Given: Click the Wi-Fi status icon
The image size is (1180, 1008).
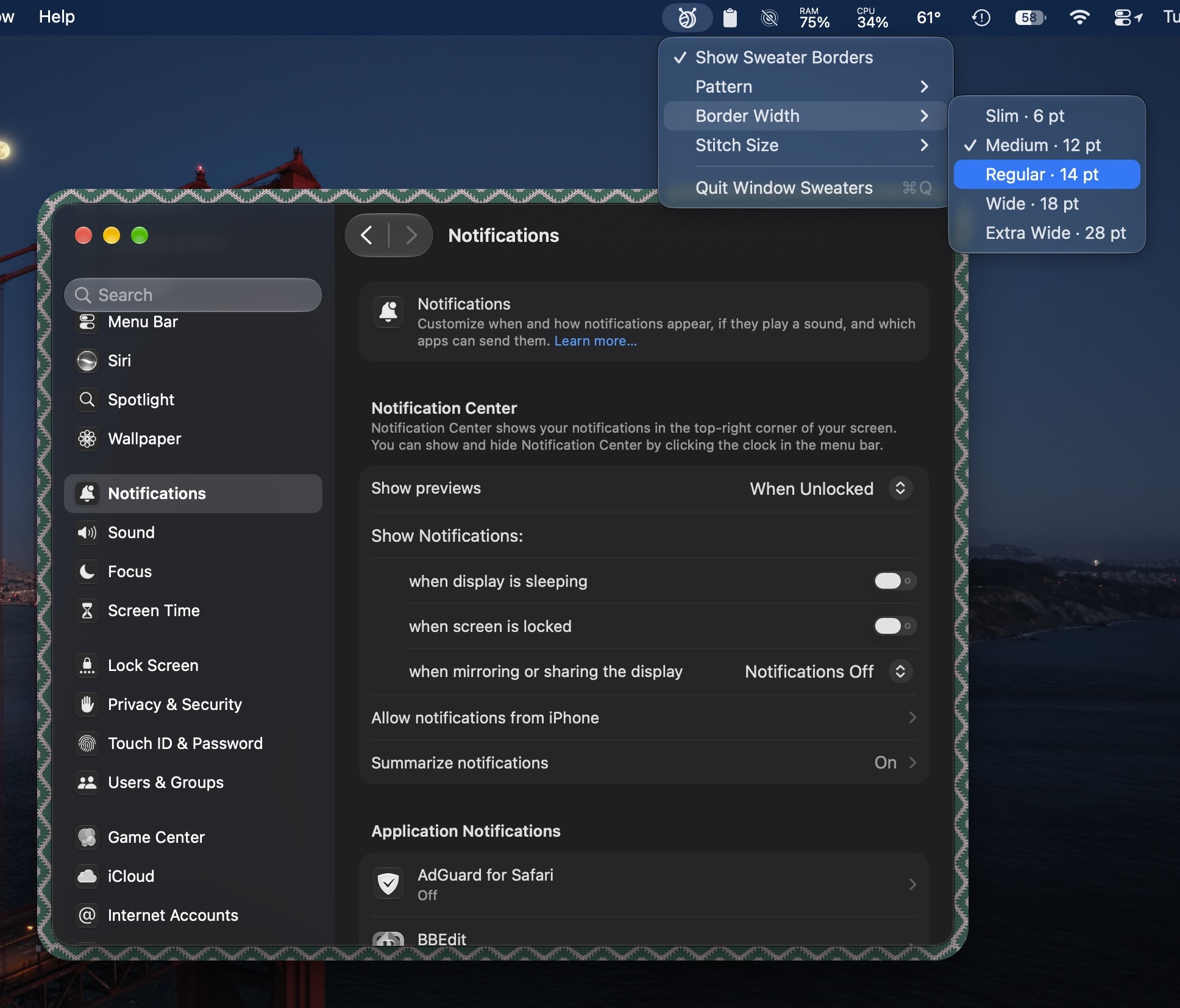Looking at the screenshot, I should click(1079, 18).
